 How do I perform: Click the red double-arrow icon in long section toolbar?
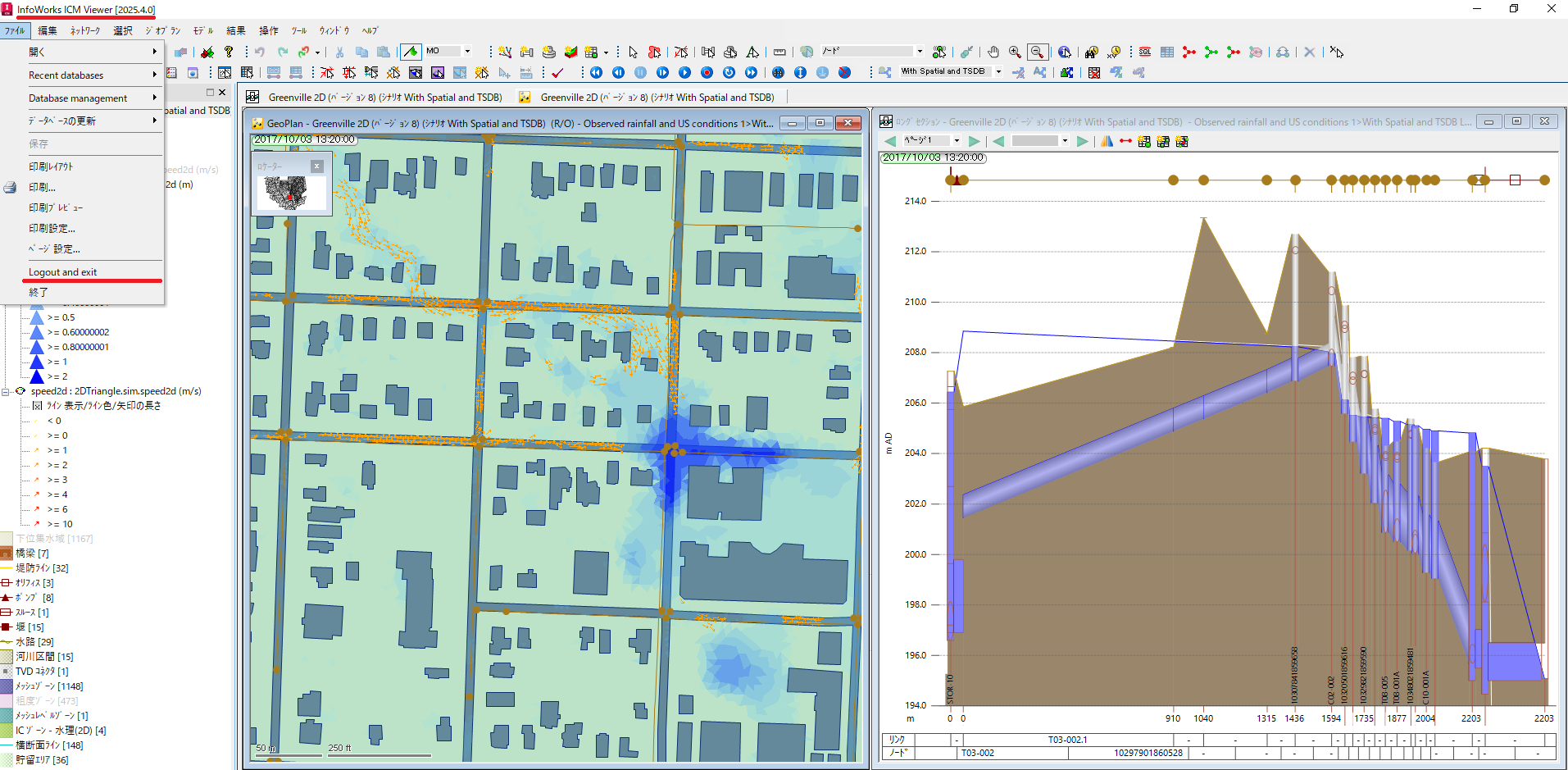[x=1125, y=141]
